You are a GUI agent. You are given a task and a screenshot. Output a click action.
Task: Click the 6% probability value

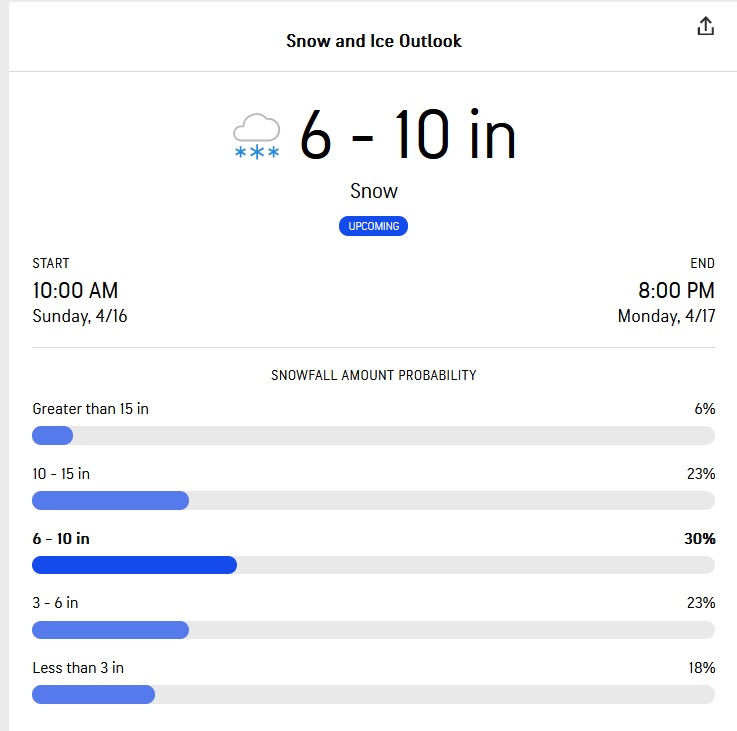(x=704, y=408)
